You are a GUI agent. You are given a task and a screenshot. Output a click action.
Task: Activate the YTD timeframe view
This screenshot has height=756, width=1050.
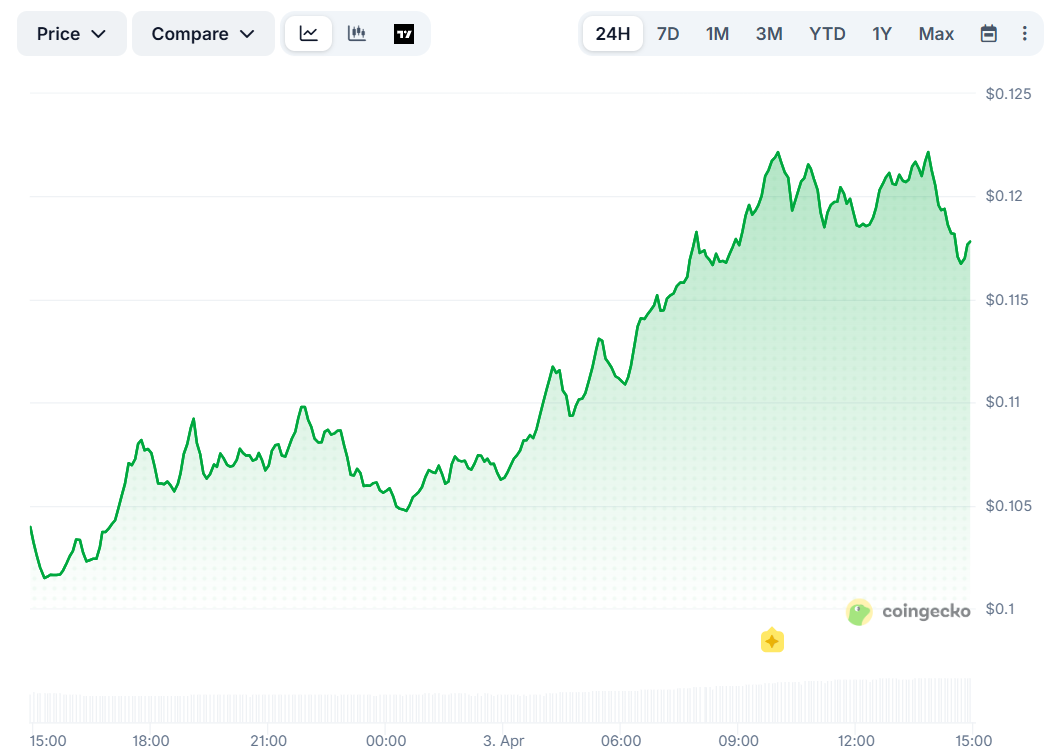[x=827, y=33]
